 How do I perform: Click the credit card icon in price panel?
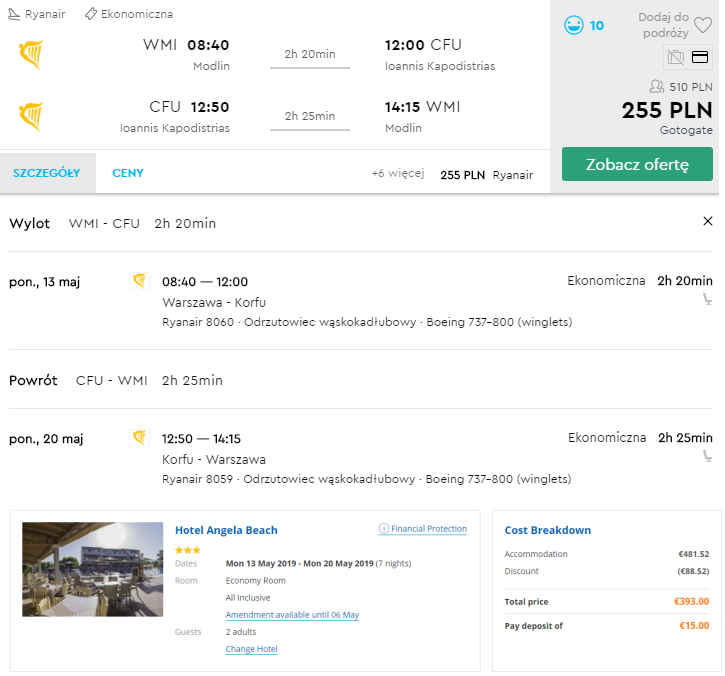pyautogui.click(x=700, y=57)
